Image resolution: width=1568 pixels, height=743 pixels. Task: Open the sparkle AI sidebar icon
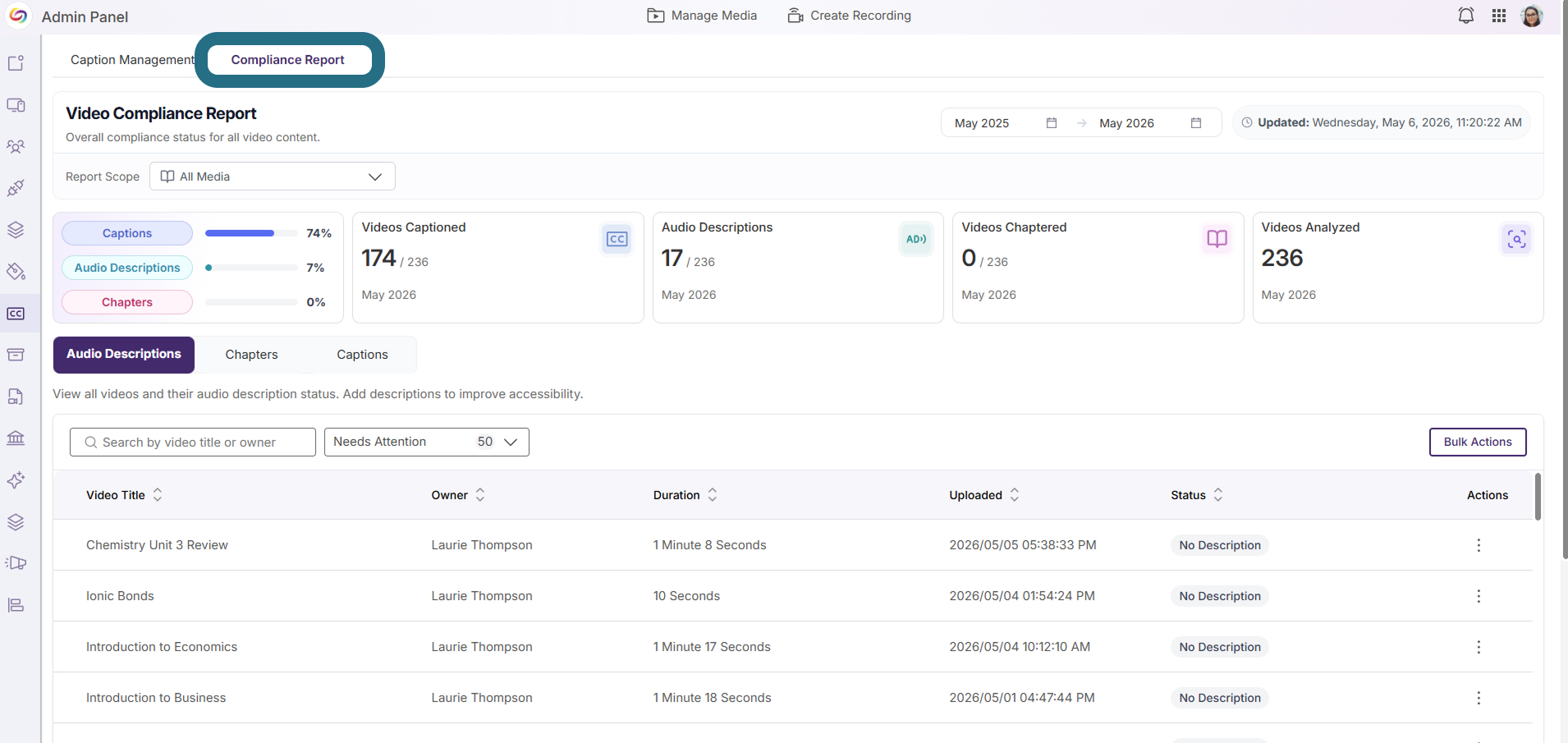click(x=16, y=480)
